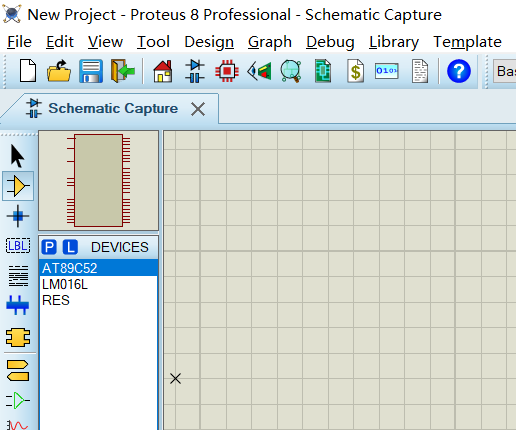Select the Selection Mode arrow tool
516x430 pixels.
17,156
